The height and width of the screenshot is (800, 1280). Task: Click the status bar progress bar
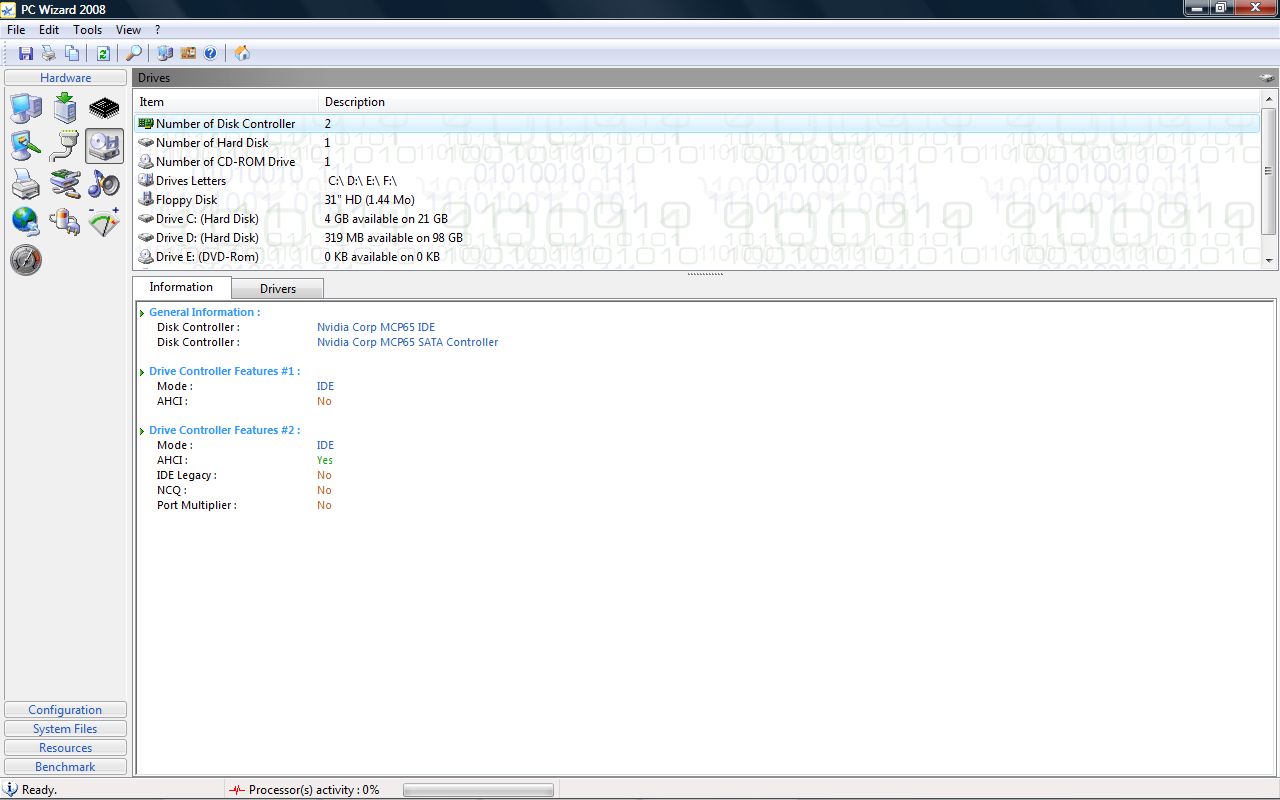478,790
